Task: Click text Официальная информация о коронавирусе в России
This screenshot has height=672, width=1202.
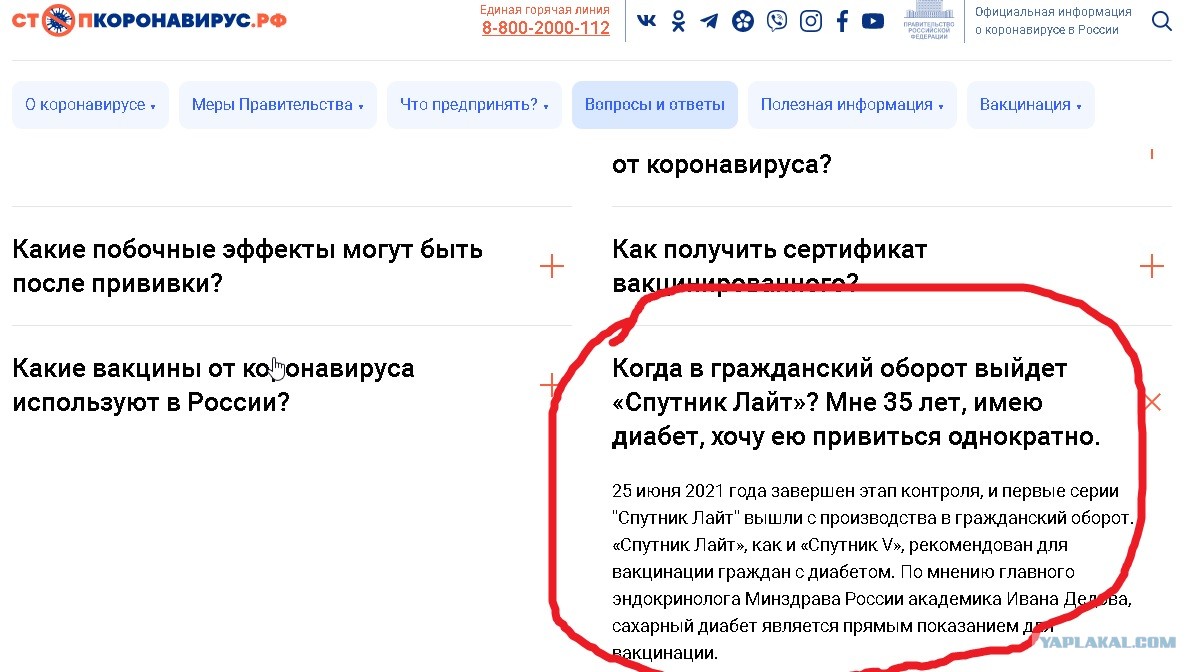Action: (1053, 21)
